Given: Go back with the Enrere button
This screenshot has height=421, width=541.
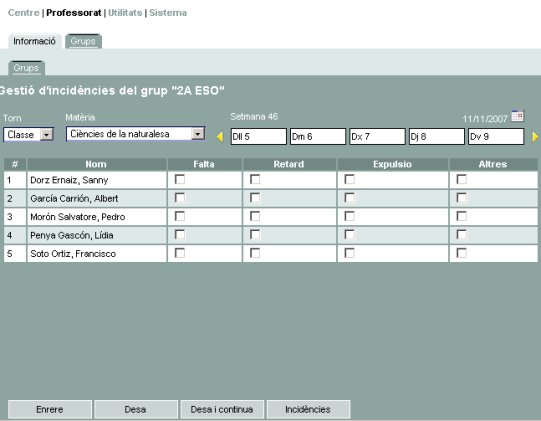Looking at the screenshot, I should pos(50,410).
